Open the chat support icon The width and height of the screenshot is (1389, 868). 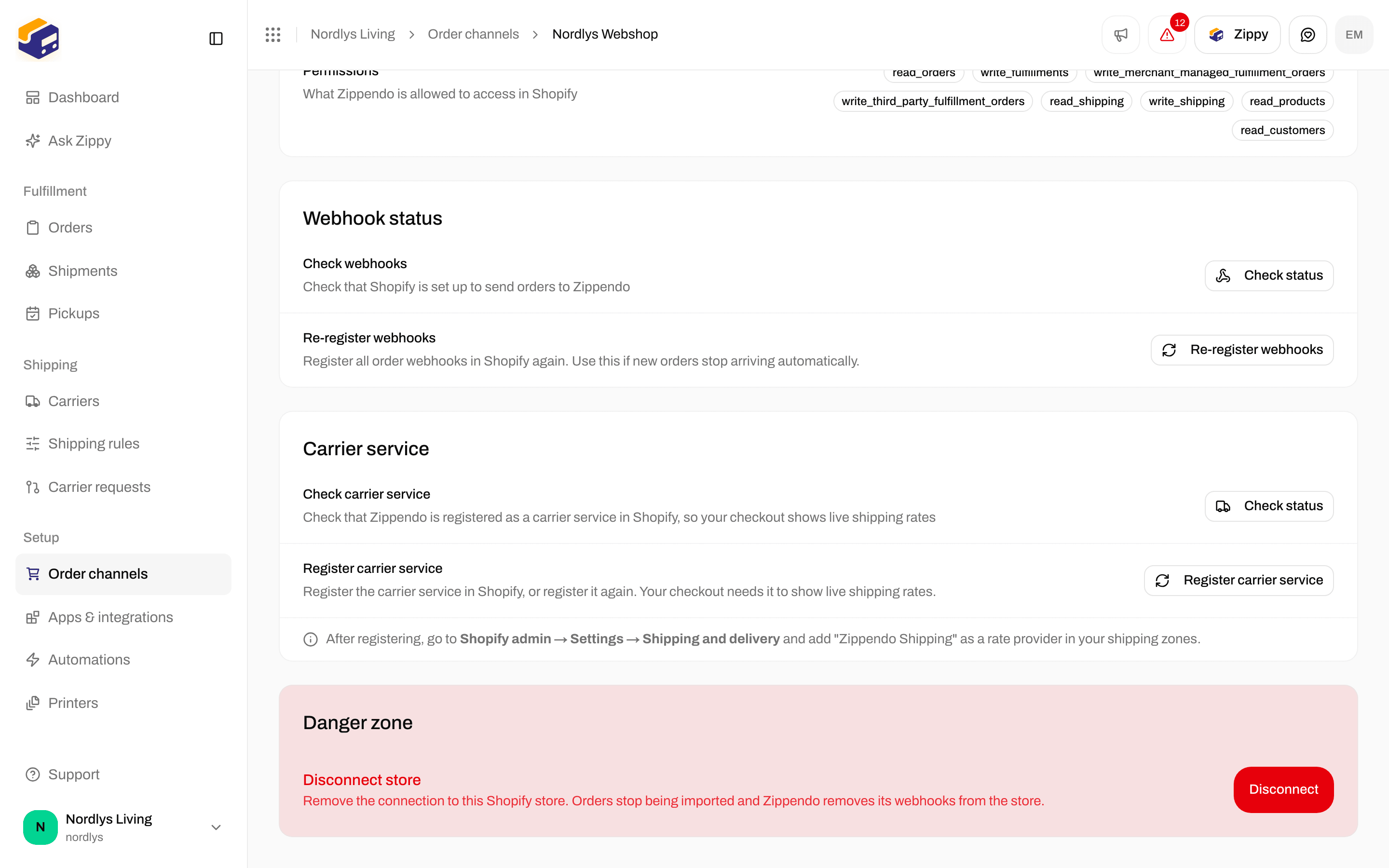(1307, 34)
